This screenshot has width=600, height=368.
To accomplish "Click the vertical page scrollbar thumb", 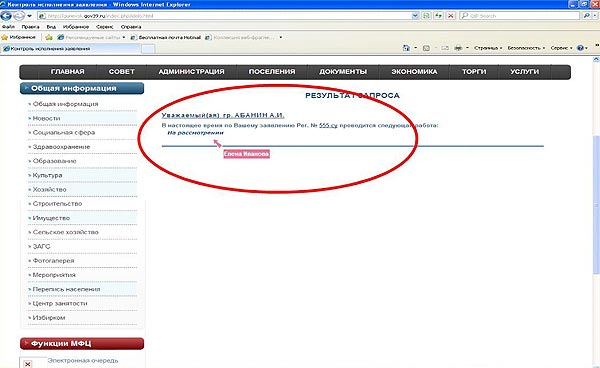I will coord(596,205).
